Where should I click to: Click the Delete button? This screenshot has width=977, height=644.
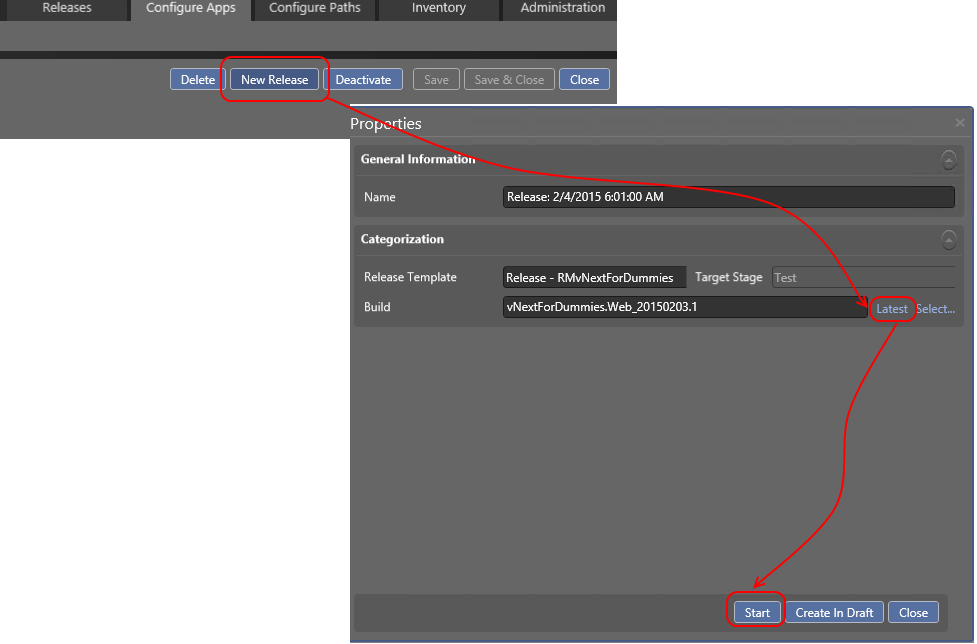198,80
